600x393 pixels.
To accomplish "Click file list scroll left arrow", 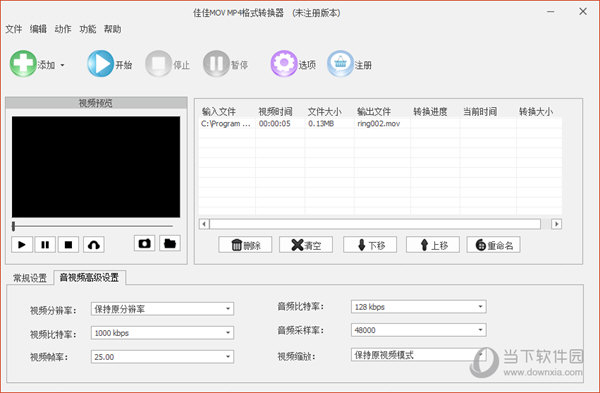I will tap(204, 224).
